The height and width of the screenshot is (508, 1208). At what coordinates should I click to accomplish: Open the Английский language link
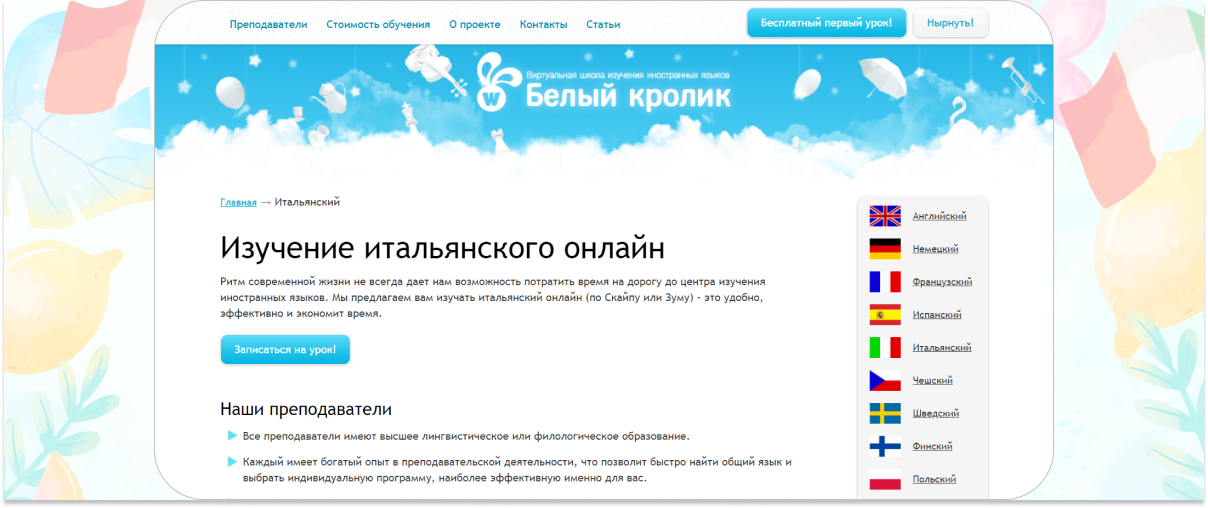[x=939, y=216]
